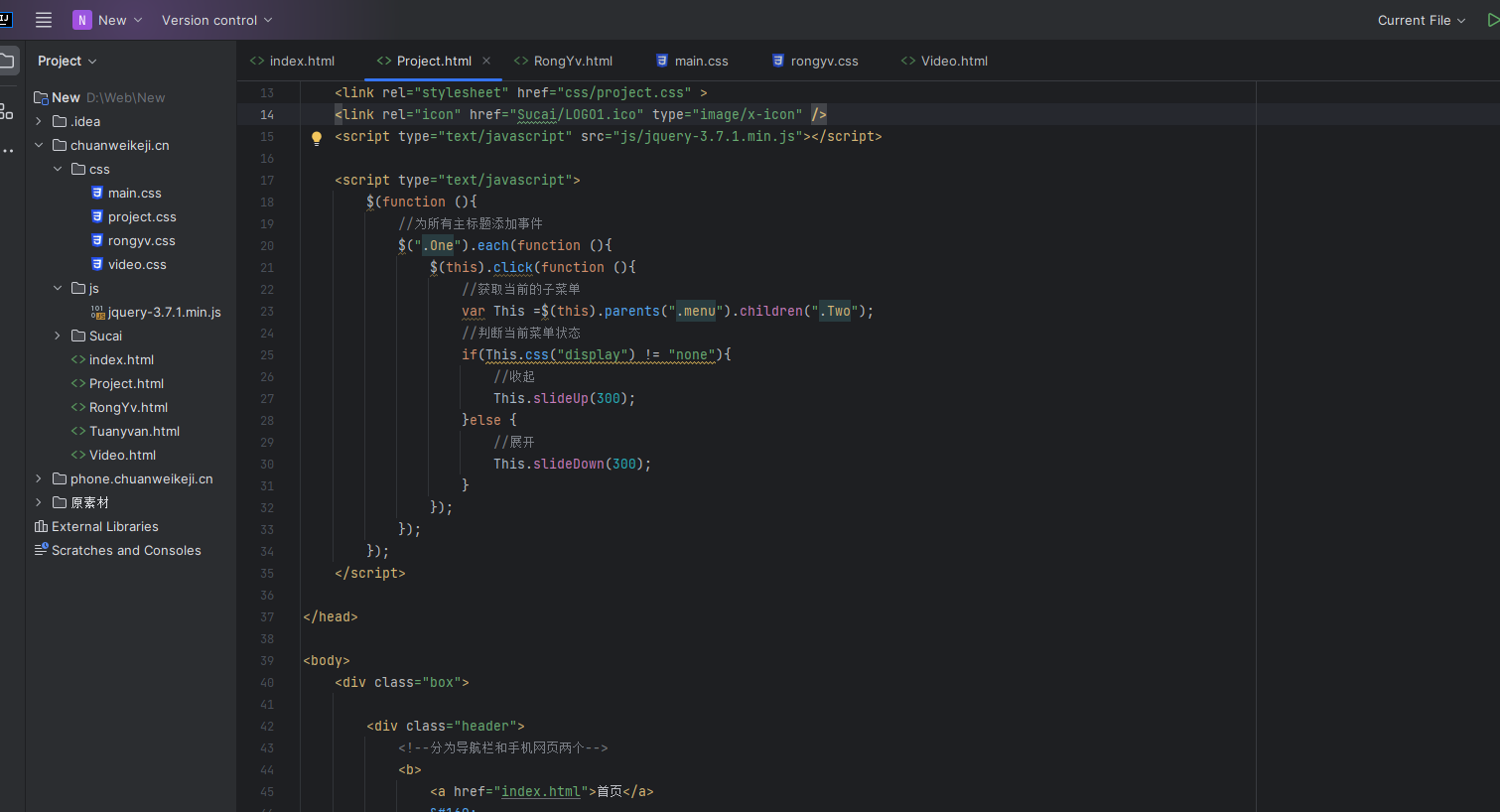Viewport: 1500px width, 812px height.
Task: Click the purple N project badge icon
Action: point(82,20)
